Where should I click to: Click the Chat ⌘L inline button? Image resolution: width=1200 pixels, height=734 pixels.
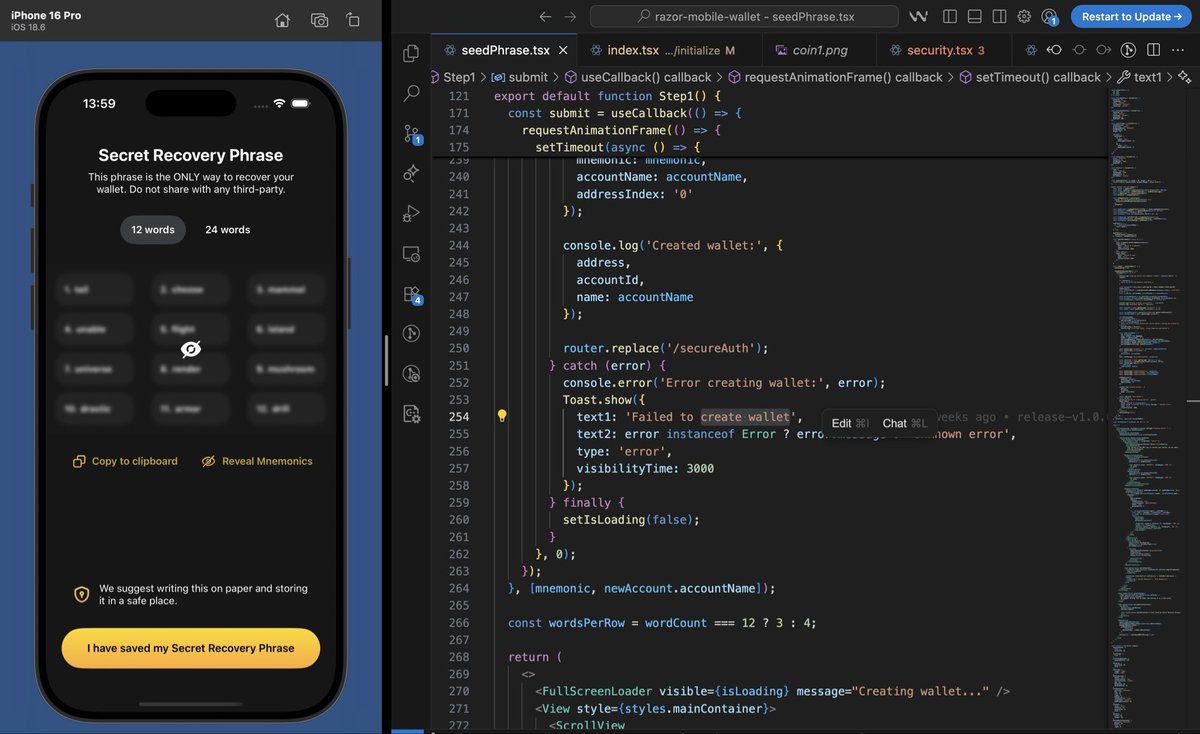click(x=905, y=423)
